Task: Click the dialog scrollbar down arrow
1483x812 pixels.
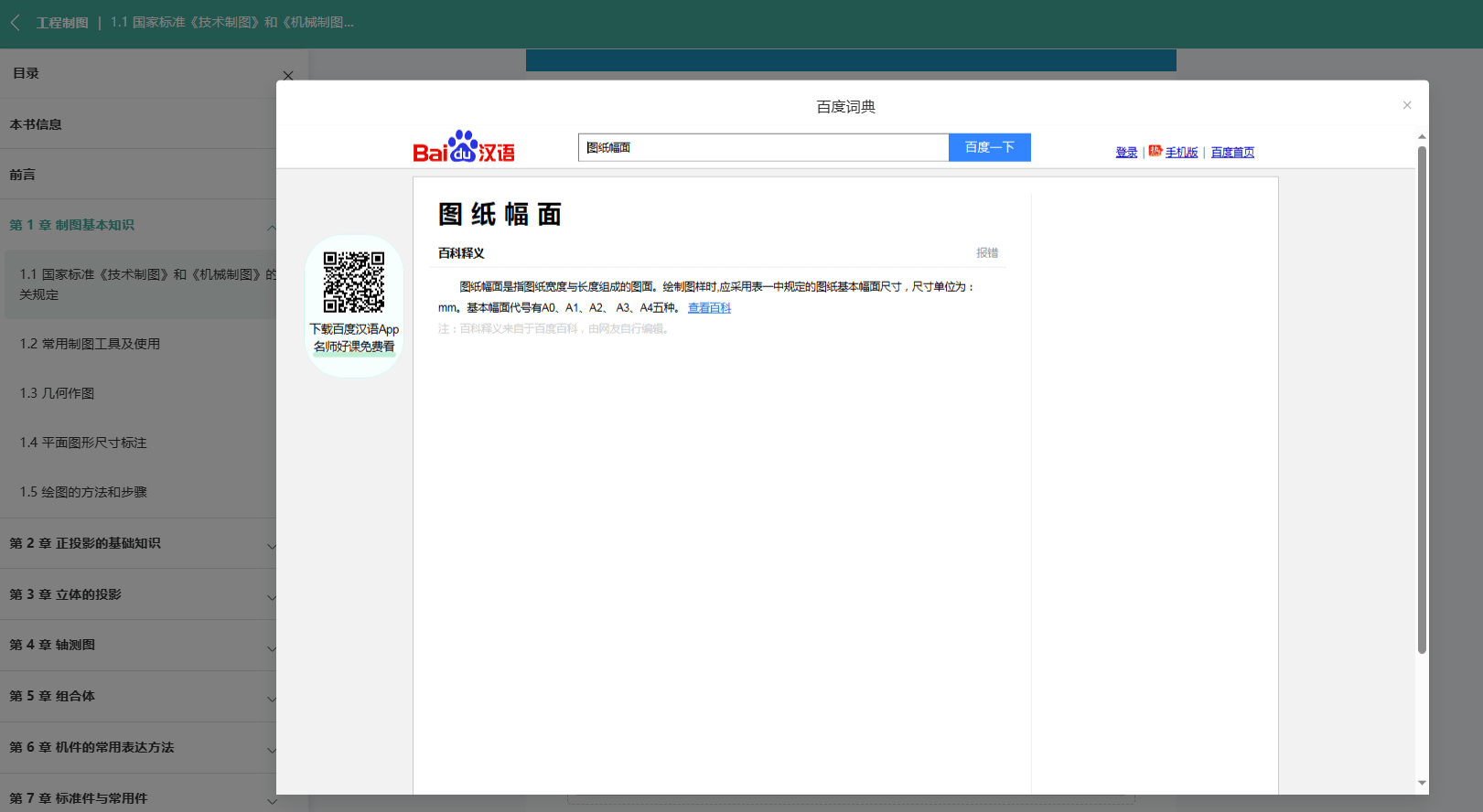Action: (1422, 783)
